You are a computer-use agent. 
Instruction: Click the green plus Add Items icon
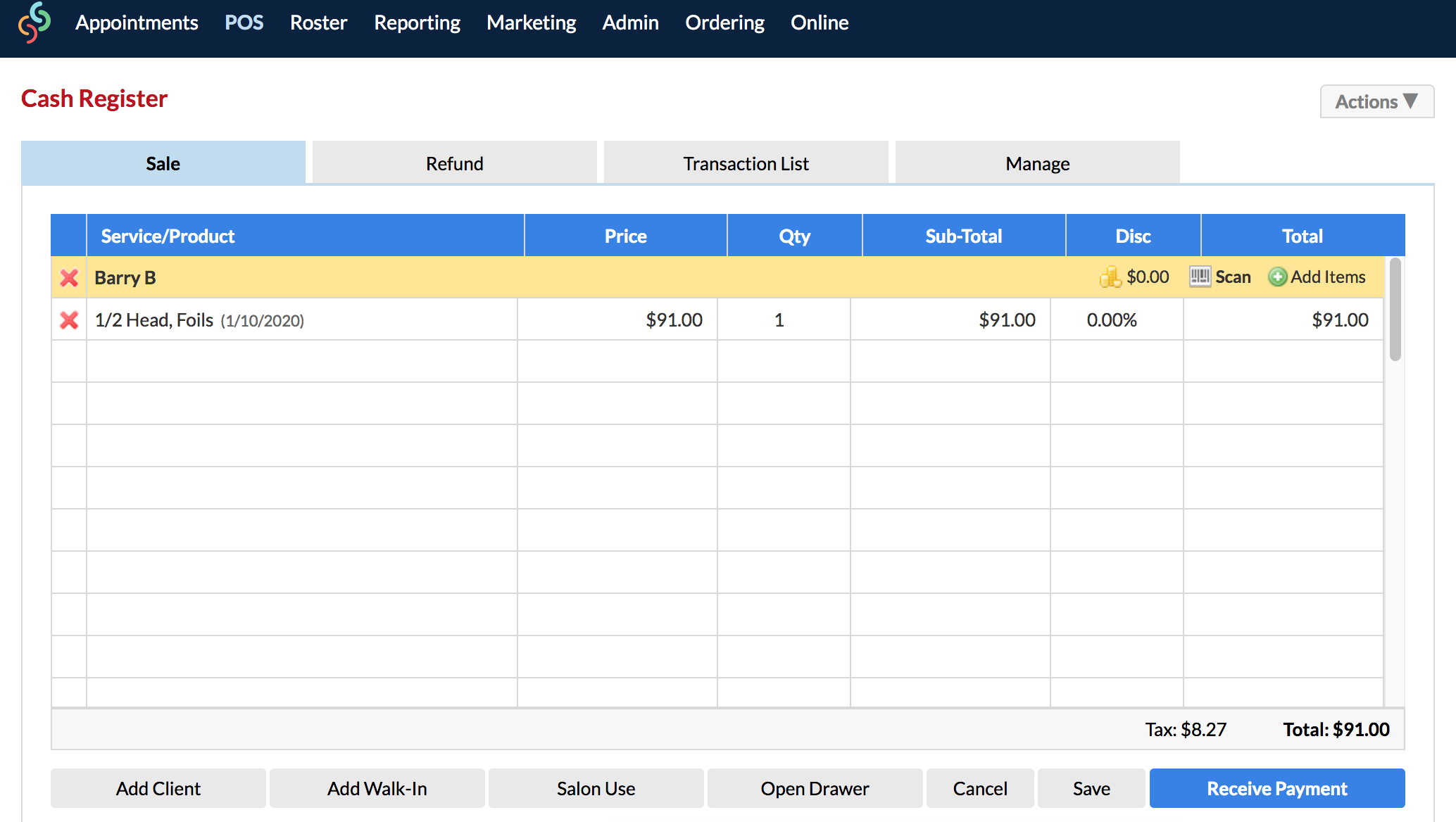(1277, 277)
